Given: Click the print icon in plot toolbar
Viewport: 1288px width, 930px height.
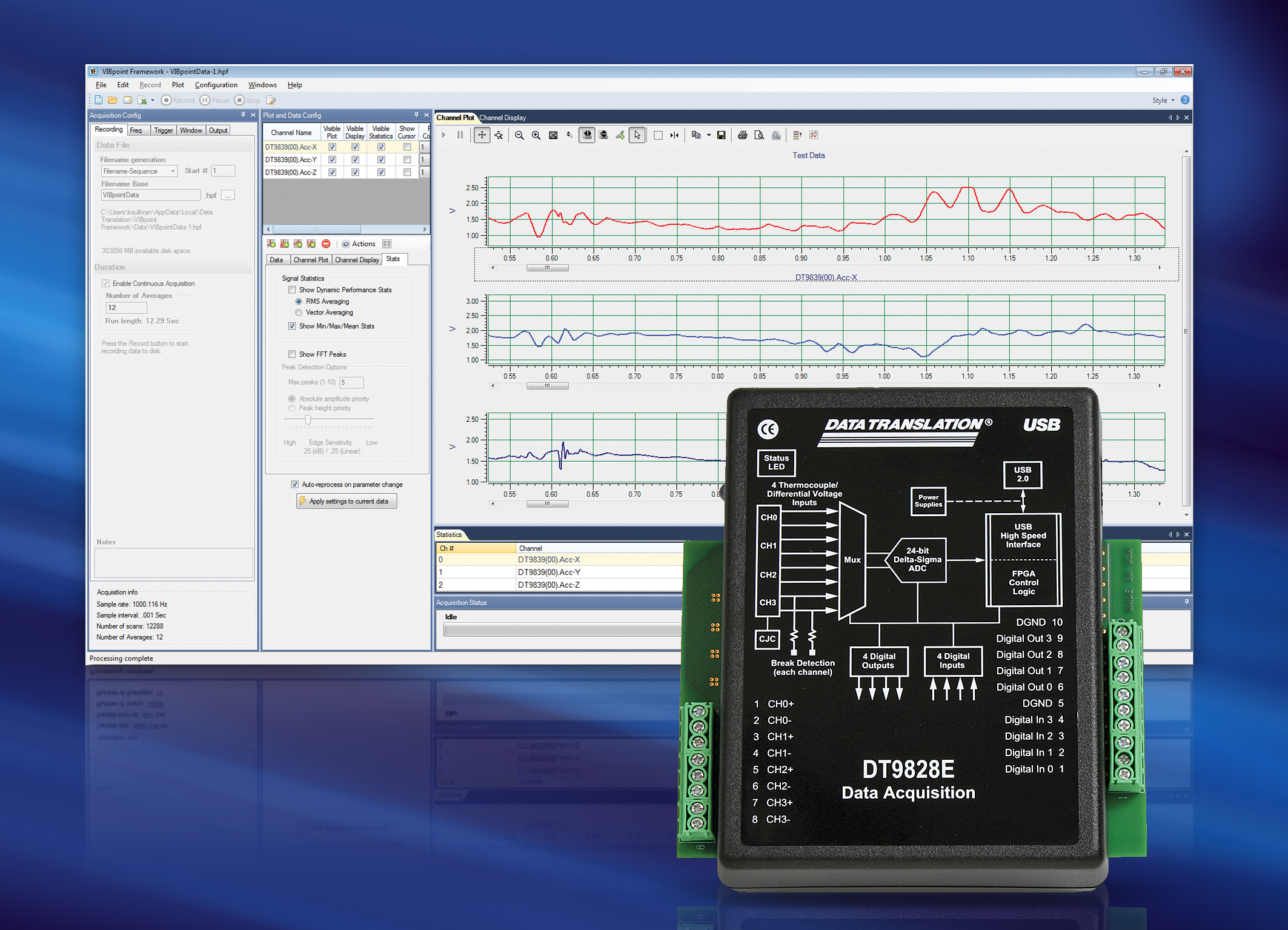Looking at the screenshot, I should (742, 135).
